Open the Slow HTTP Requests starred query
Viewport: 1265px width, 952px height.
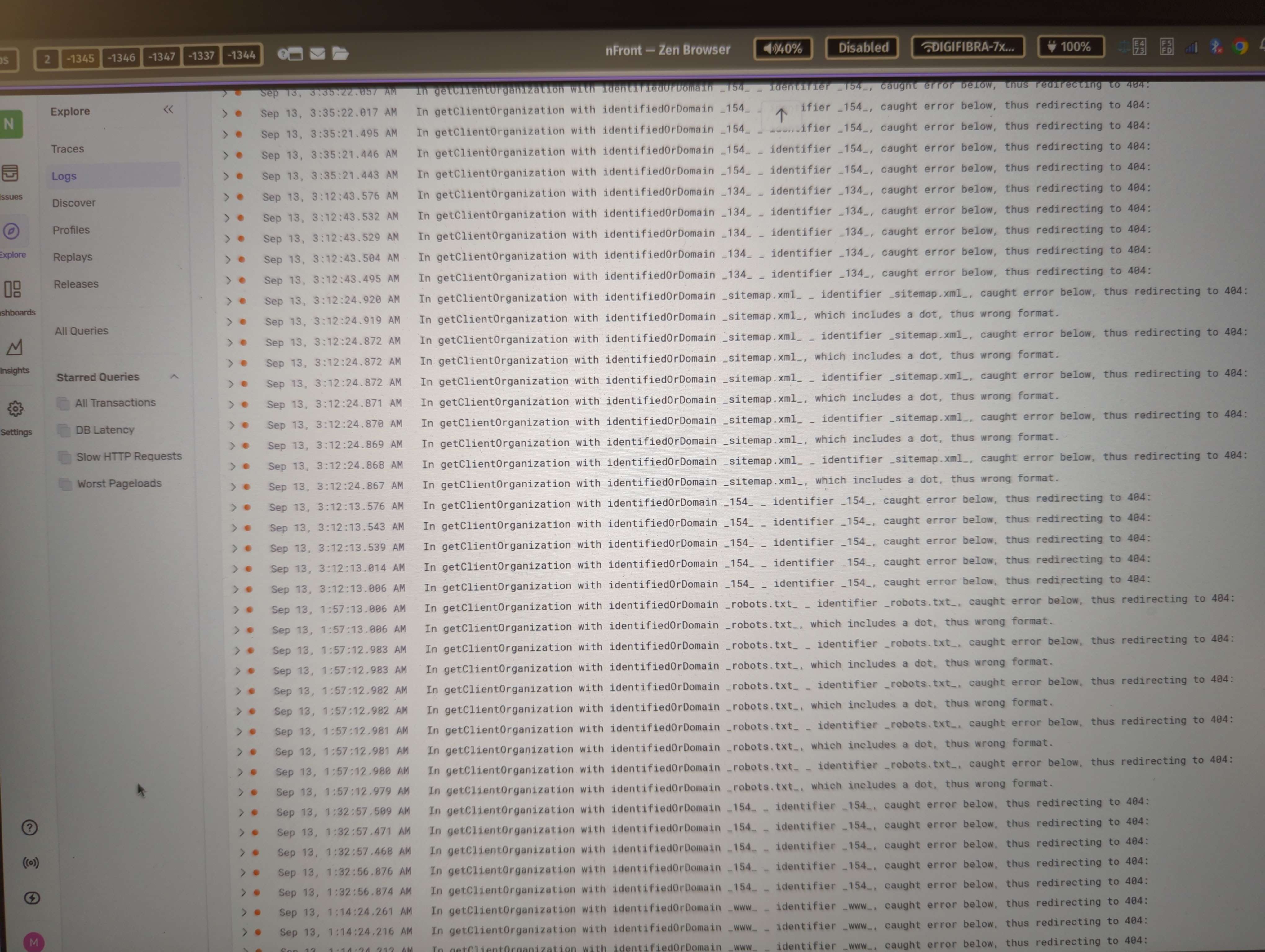(x=129, y=456)
